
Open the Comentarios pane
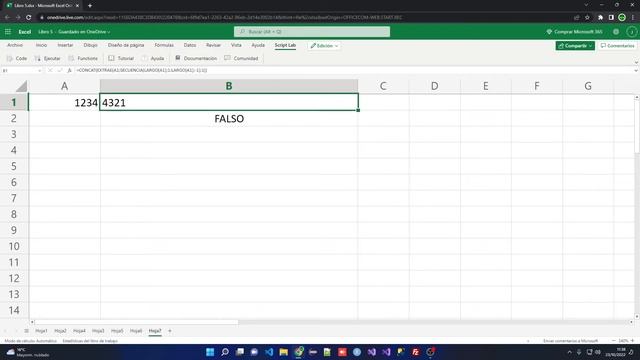618,46
